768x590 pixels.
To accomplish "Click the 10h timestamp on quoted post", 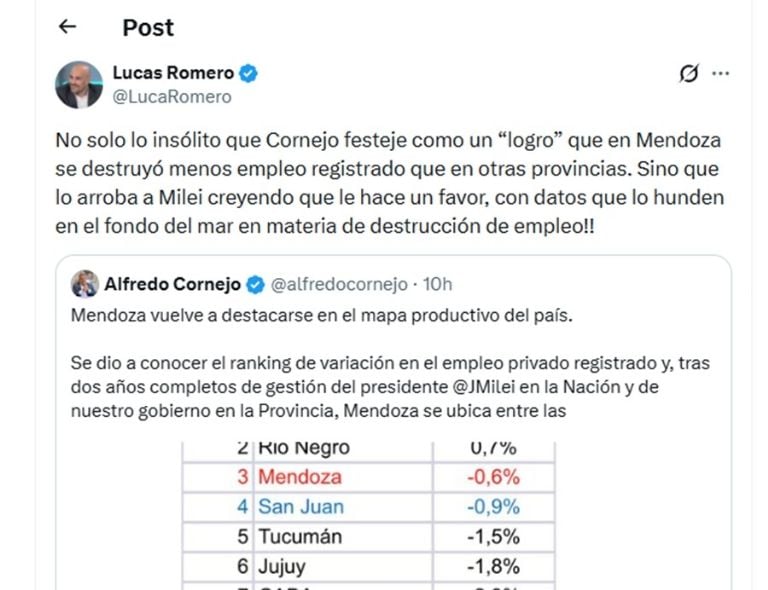I will pyautogui.click(x=438, y=285).
